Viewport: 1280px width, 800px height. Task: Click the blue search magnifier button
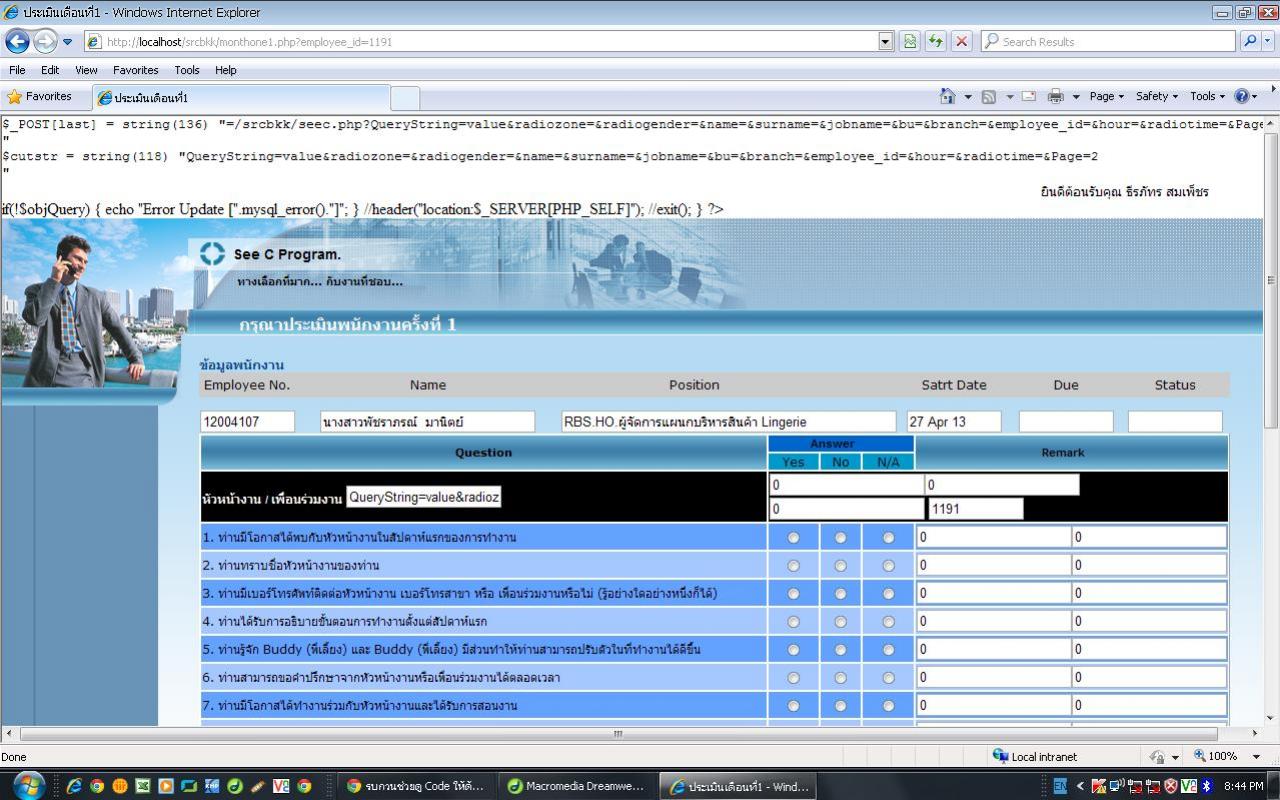[1250, 41]
